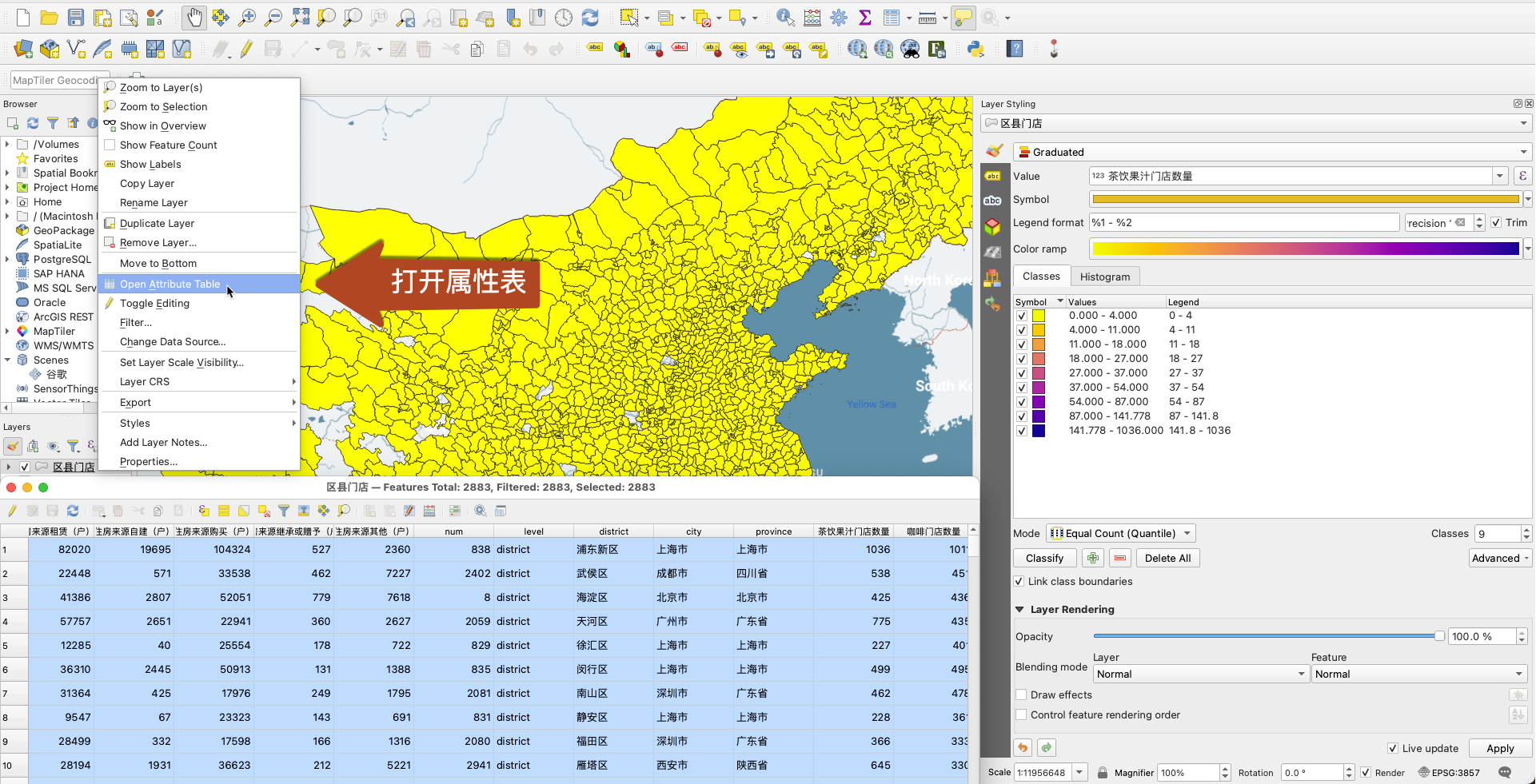Image resolution: width=1536 pixels, height=784 pixels.
Task: Select the Pan Map hand tool
Action: (194, 18)
